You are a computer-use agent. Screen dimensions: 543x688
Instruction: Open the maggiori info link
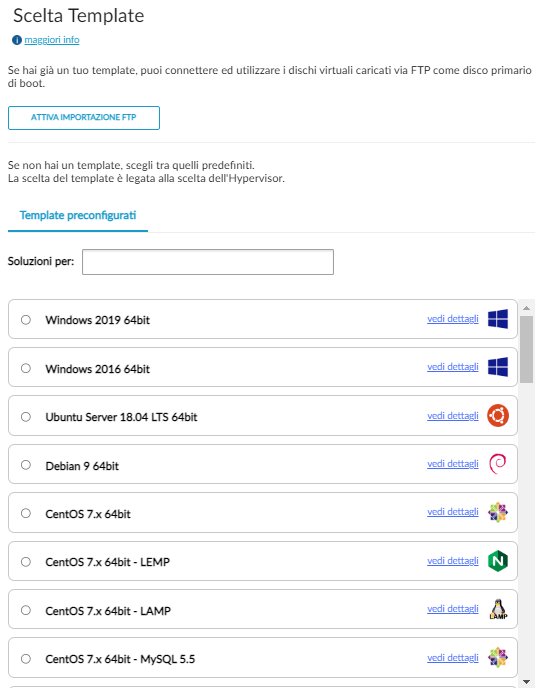point(52,40)
